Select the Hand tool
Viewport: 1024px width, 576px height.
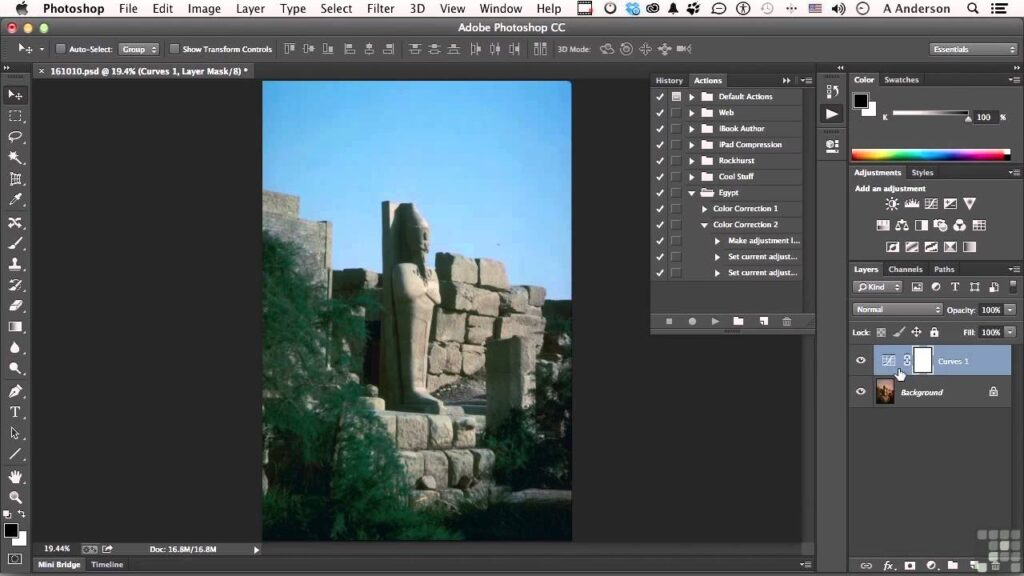(15, 476)
